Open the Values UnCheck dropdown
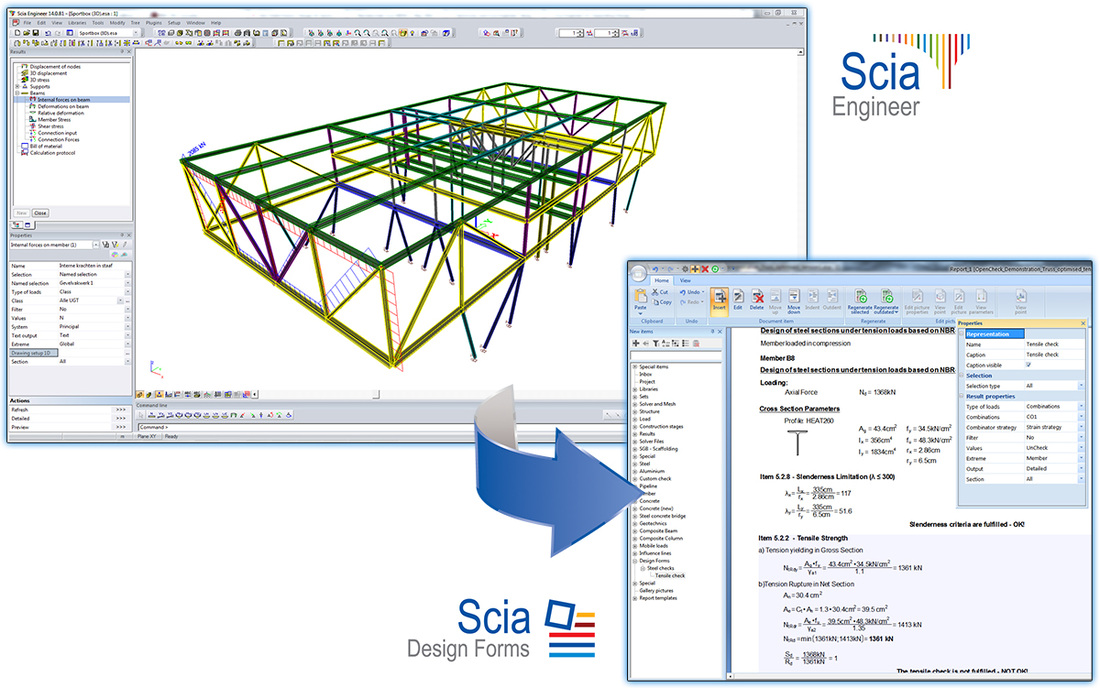 click(1081, 447)
